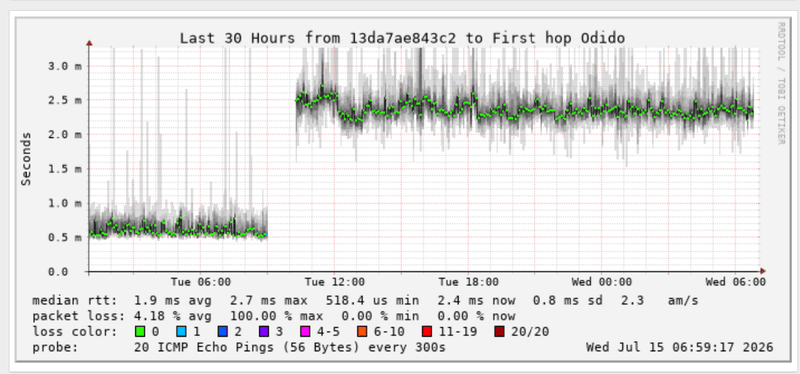This screenshot has height=374, width=800.
Task: Click the 3.0 m y-axis value
Action: 64,66
